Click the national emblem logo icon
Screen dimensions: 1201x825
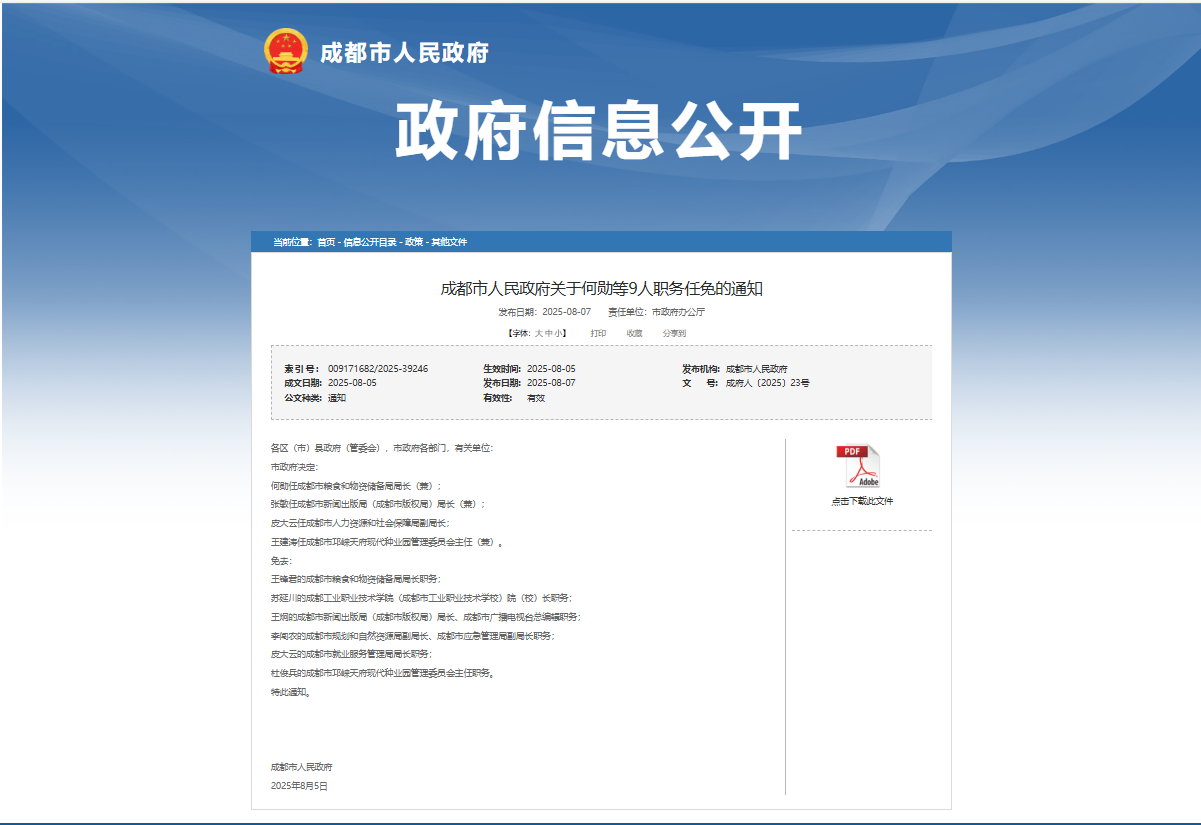(286, 51)
